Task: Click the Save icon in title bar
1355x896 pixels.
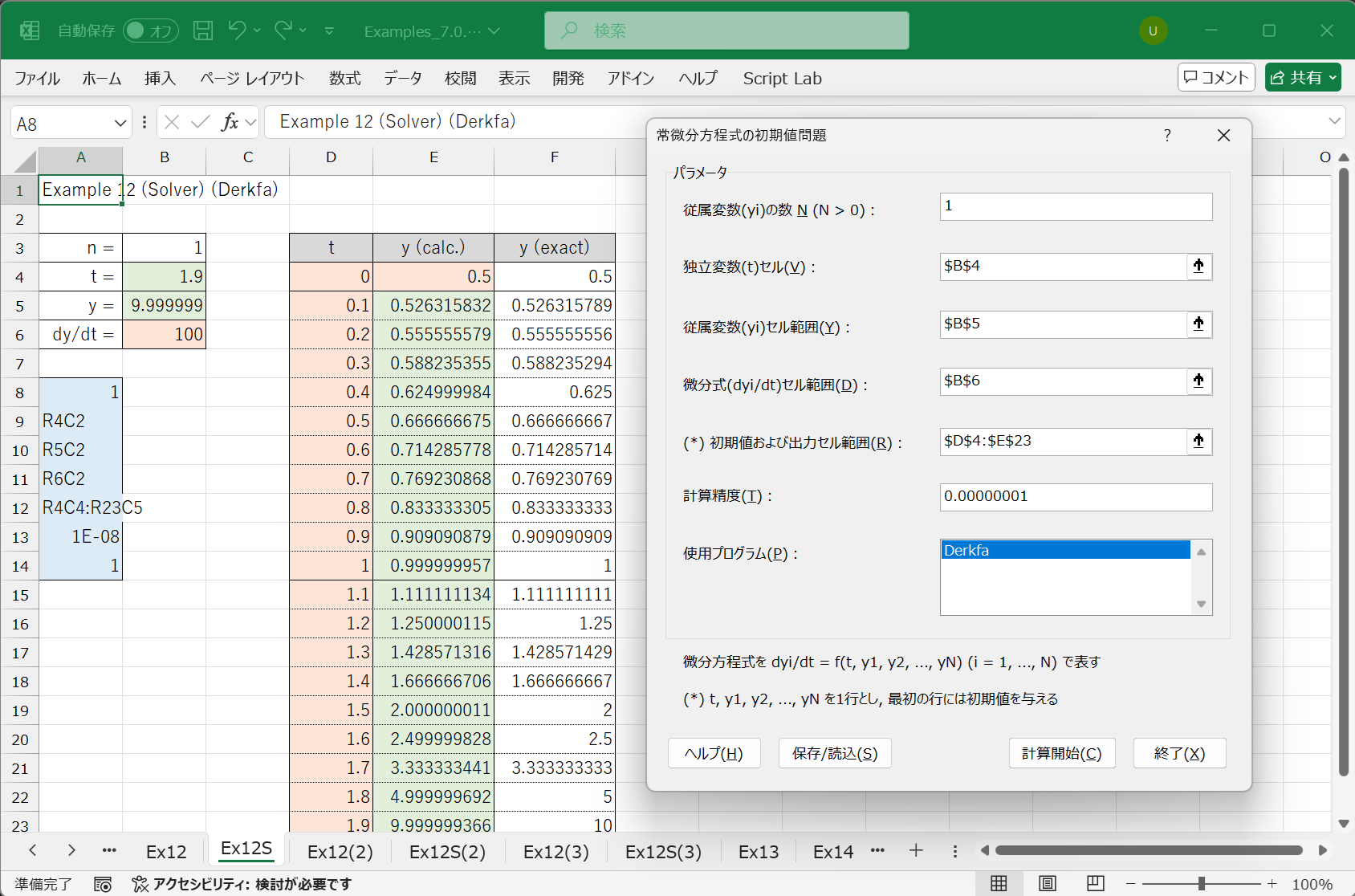Action: coord(203,31)
